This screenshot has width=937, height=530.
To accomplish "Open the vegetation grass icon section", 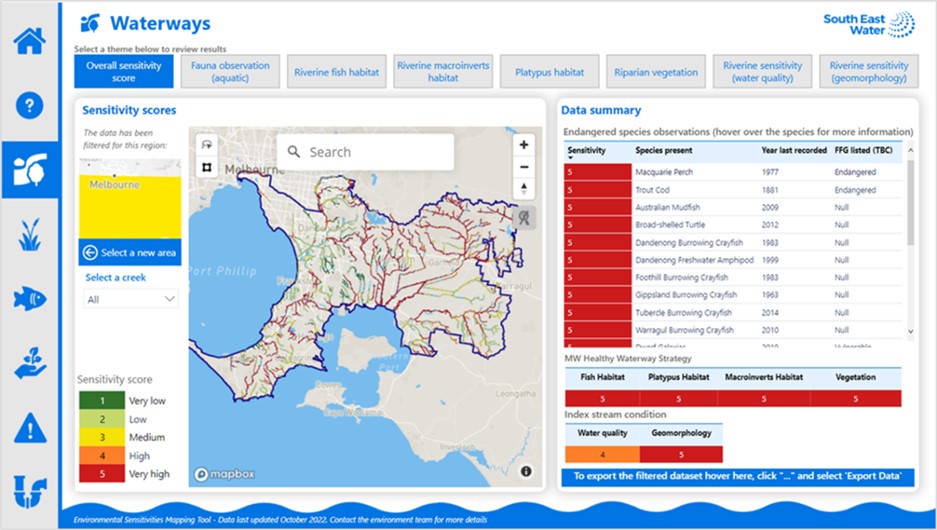I will coord(30,235).
